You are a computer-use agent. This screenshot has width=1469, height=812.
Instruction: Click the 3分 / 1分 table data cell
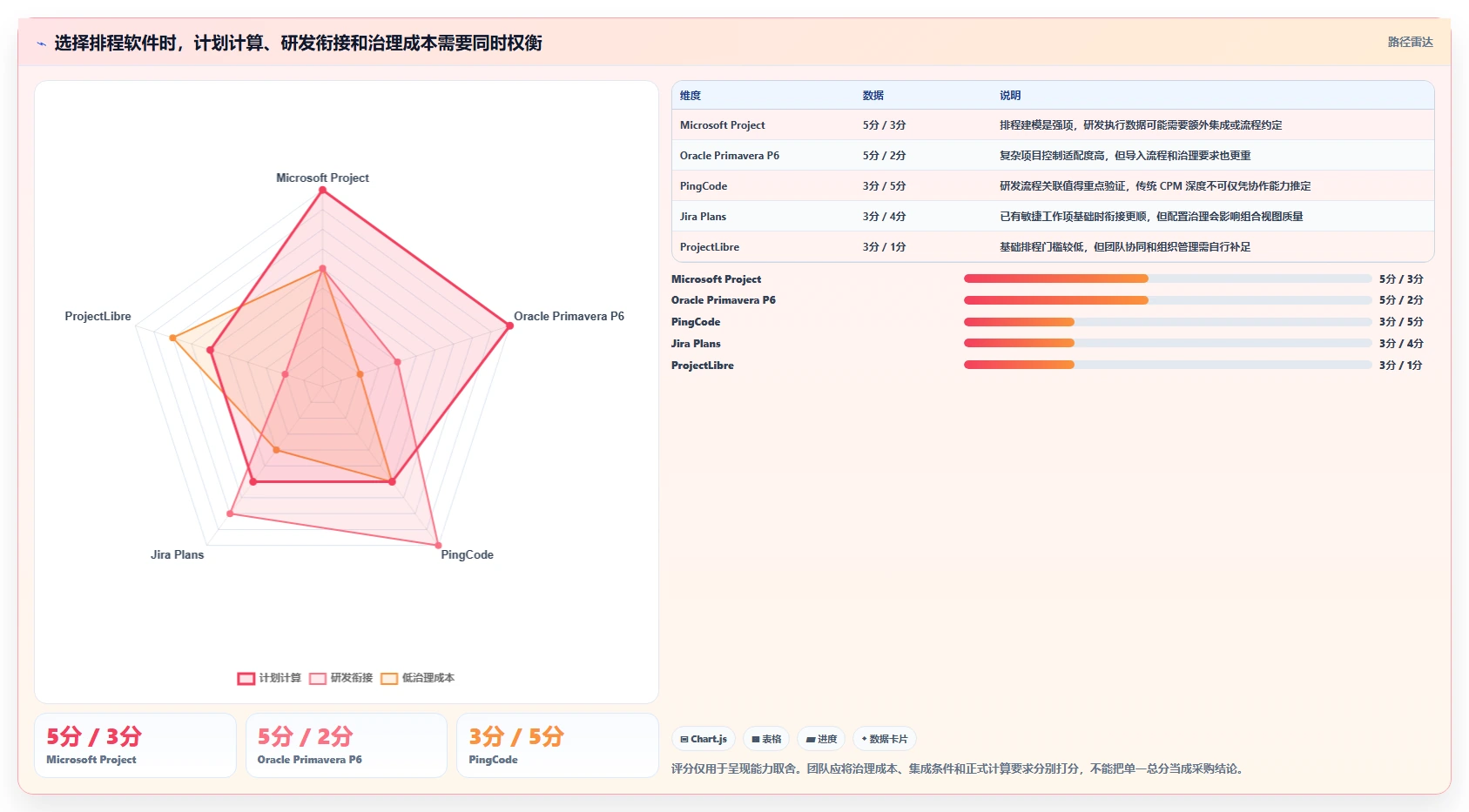click(x=885, y=247)
